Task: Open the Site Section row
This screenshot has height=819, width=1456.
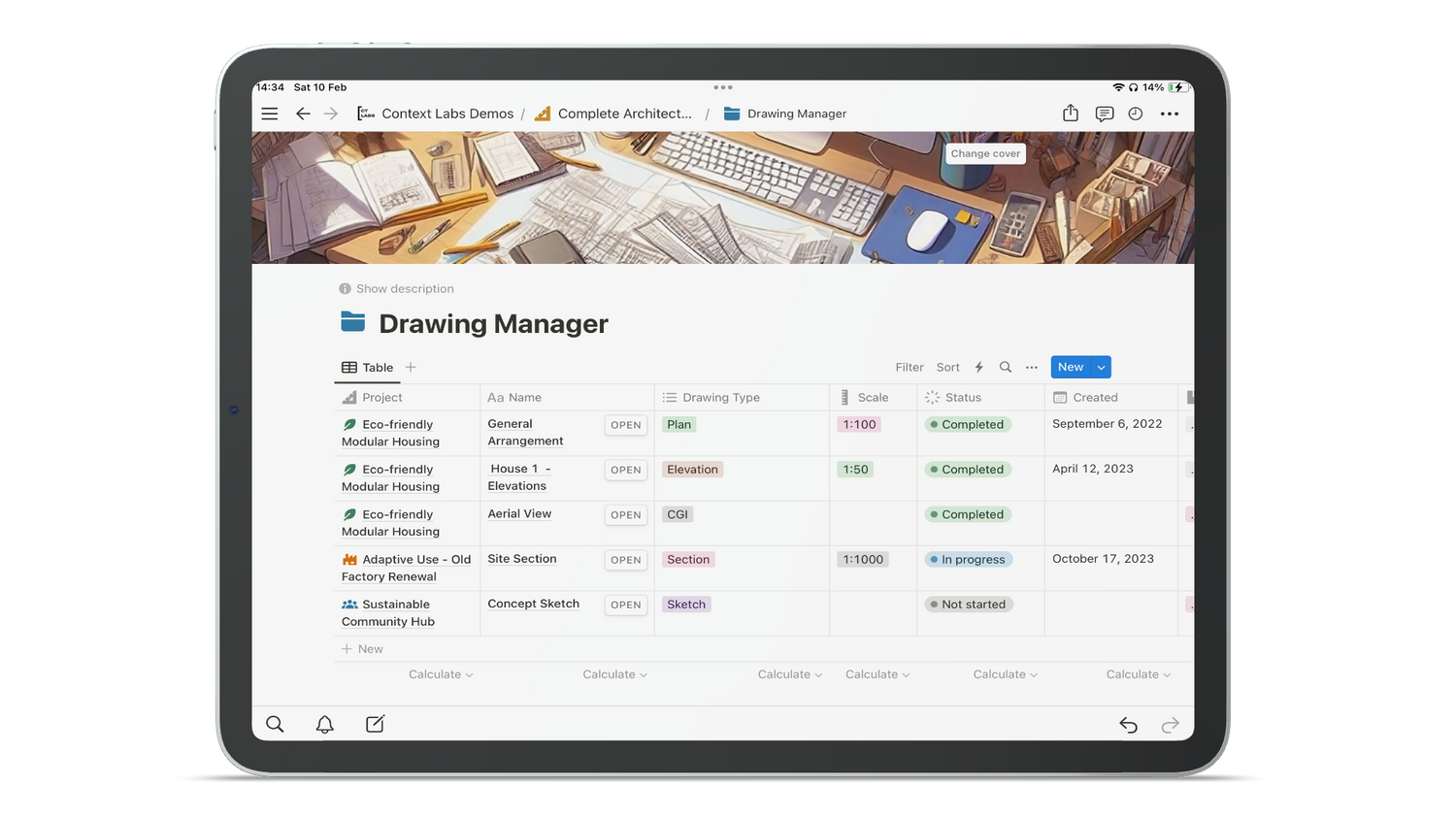Action: point(626,560)
